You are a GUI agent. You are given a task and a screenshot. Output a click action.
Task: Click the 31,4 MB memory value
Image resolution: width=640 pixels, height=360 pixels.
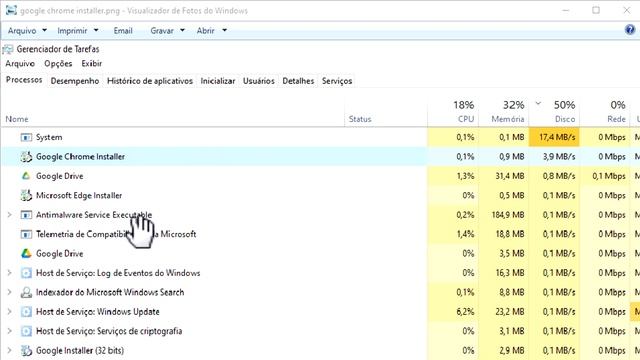point(510,176)
